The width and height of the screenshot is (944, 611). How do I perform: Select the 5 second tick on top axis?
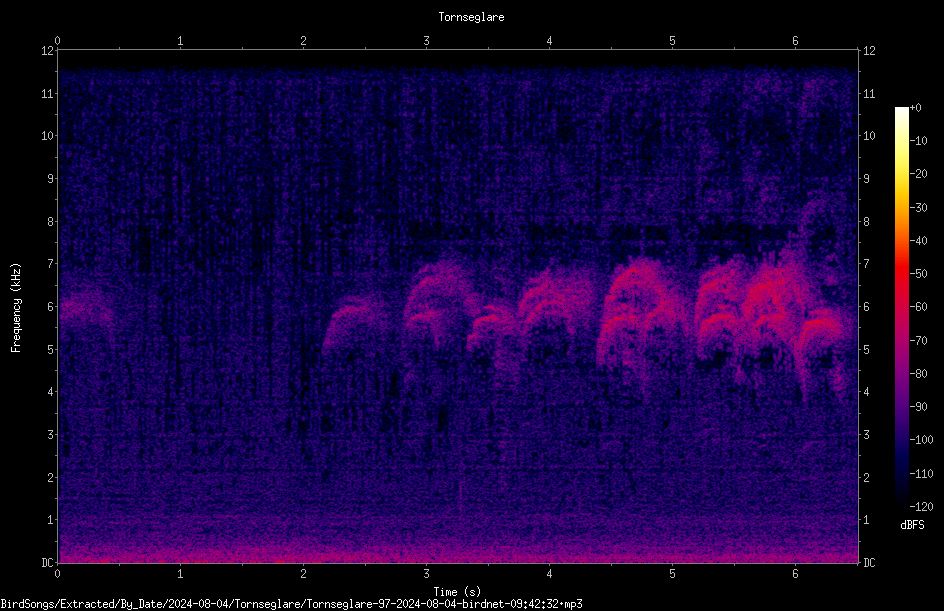[672, 41]
